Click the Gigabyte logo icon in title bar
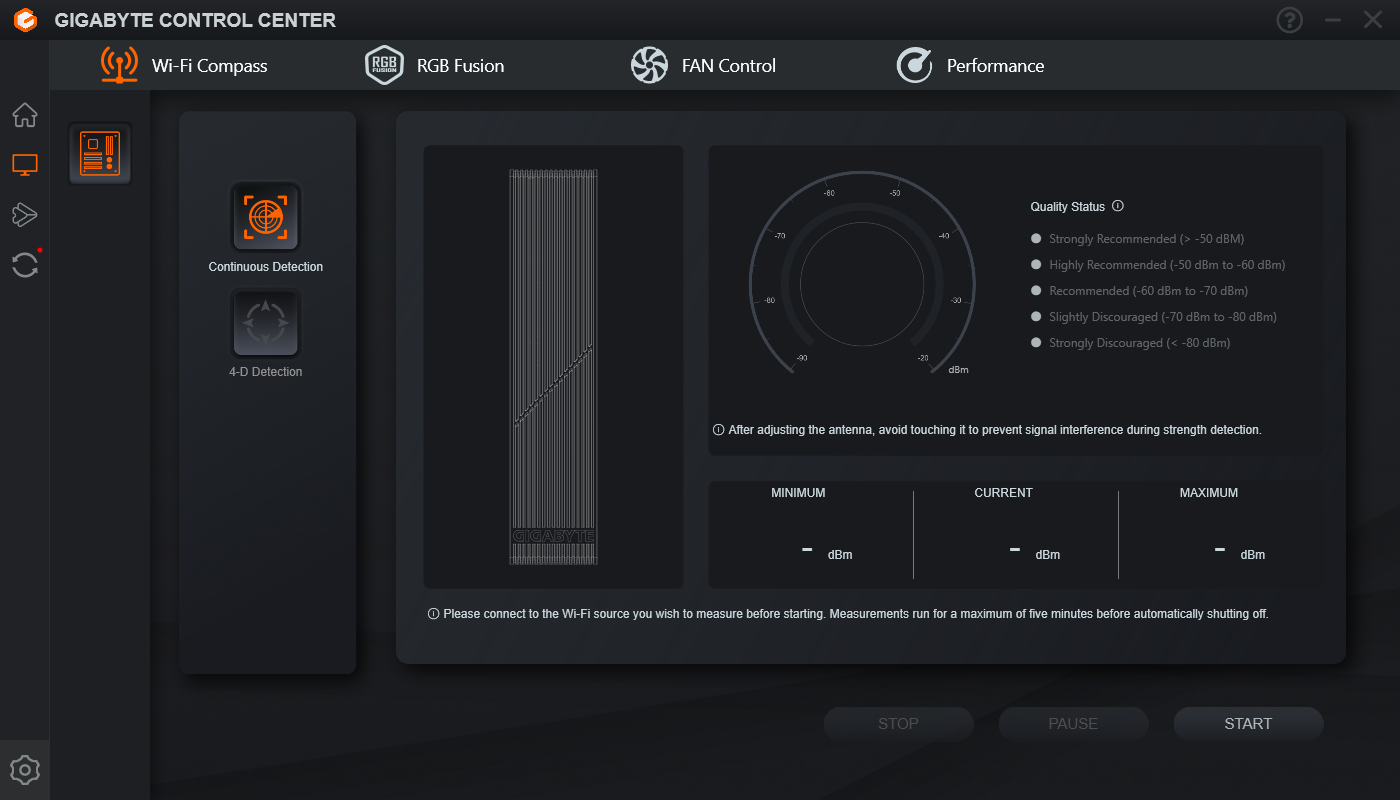Image resolution: width=1400 pixels, height=800 pixels. click(25, 19)
